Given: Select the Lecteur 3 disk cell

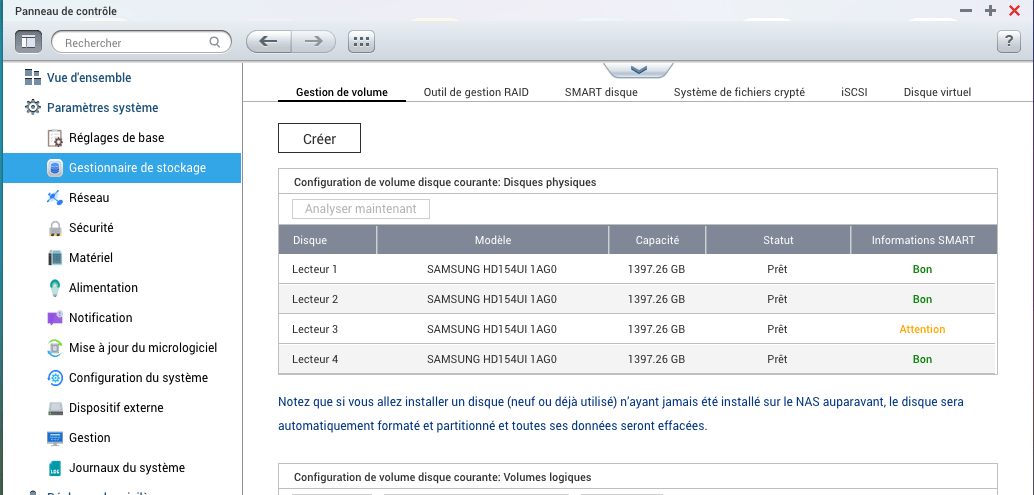Looking at the screenshot, I should 315,330.
